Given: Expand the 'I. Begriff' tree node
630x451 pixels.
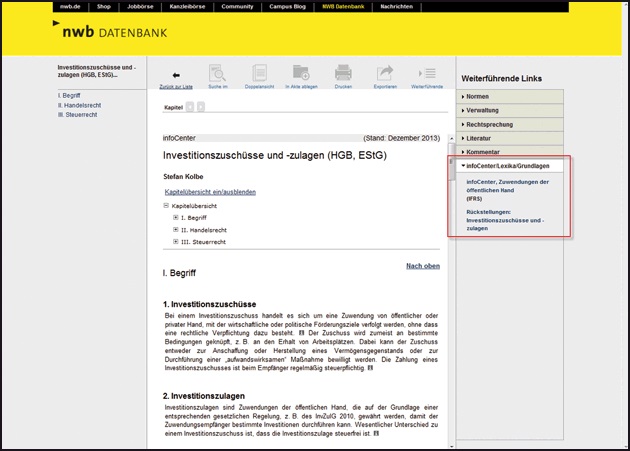Looking at the screenshot, I should tap(176, 217).
